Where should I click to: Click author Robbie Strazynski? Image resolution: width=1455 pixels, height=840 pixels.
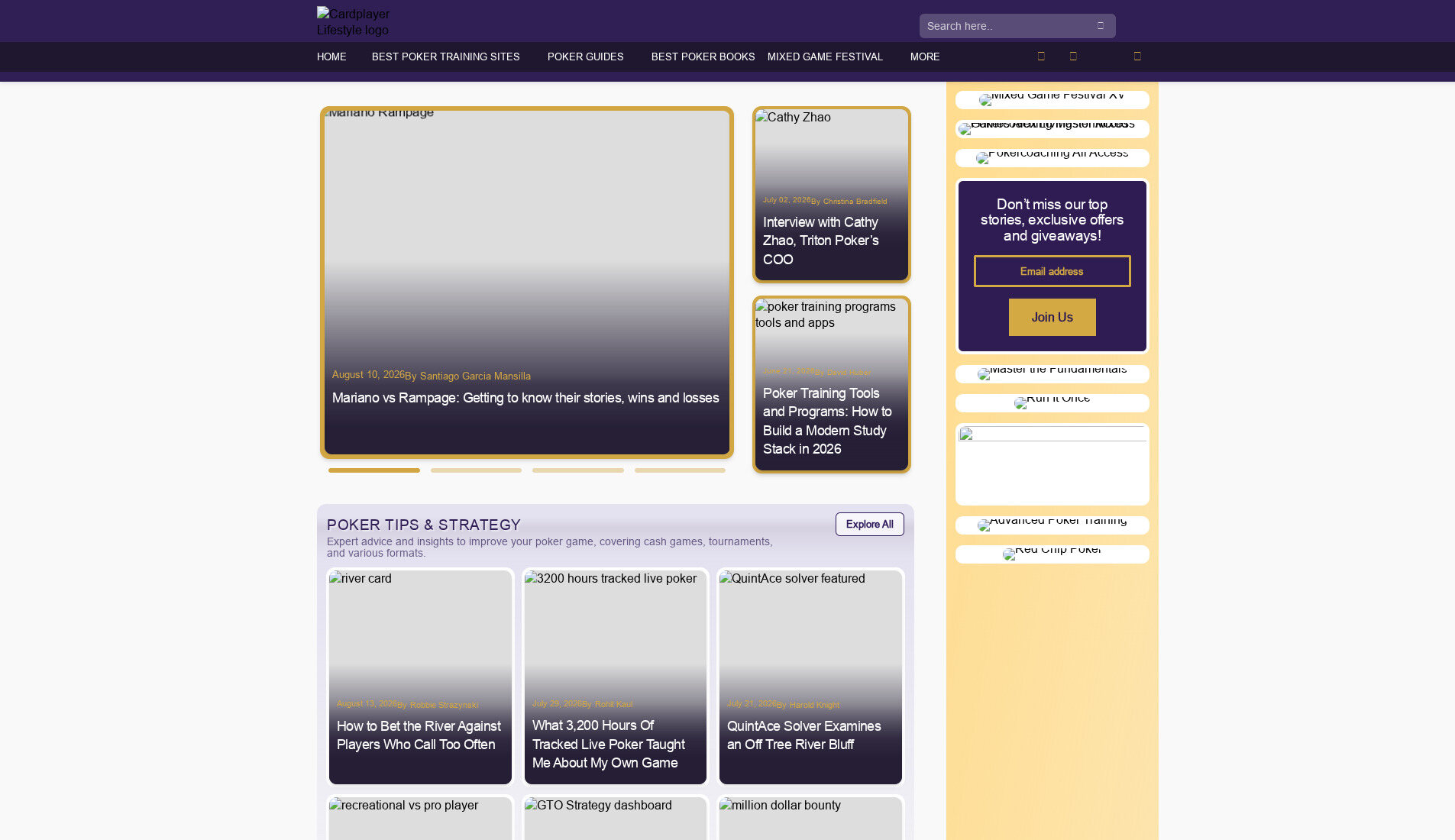444,705
